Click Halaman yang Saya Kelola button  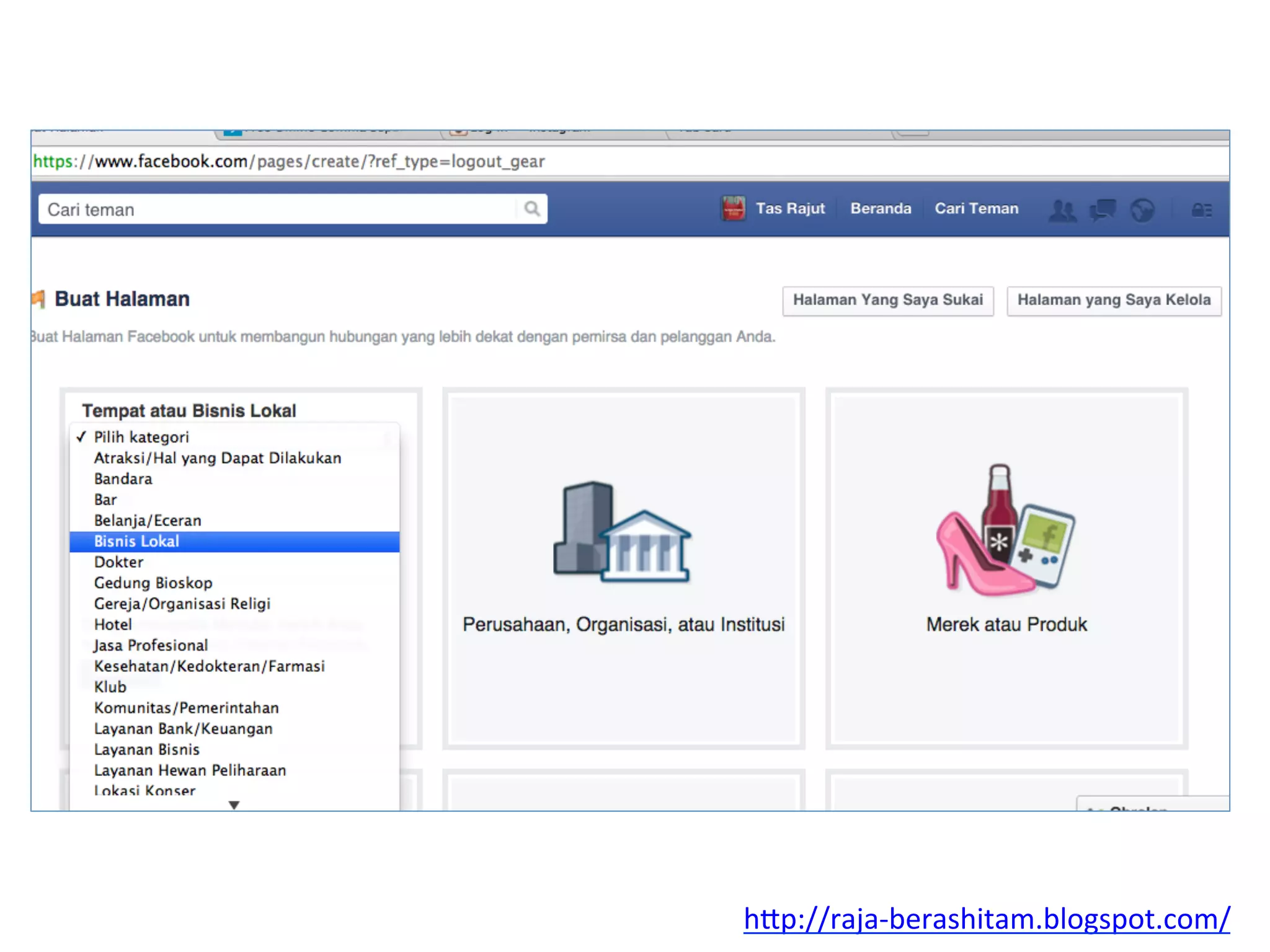tap(1113, 301)
